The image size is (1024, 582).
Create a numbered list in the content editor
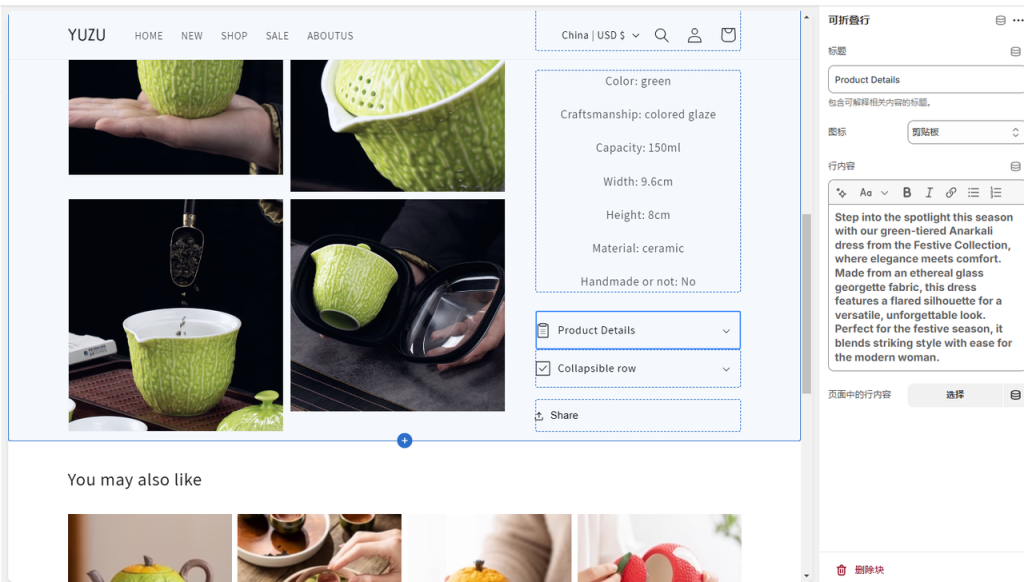coord(995,192)
